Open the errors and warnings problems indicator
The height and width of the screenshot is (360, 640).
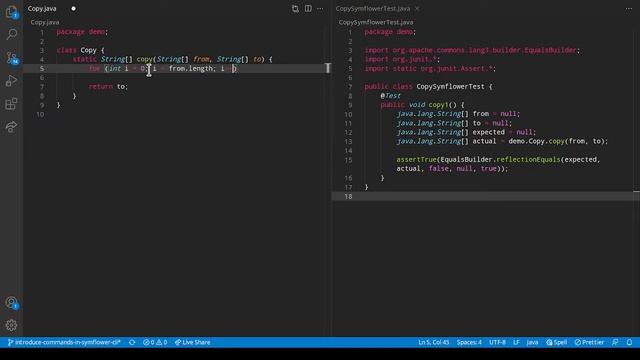155,342
